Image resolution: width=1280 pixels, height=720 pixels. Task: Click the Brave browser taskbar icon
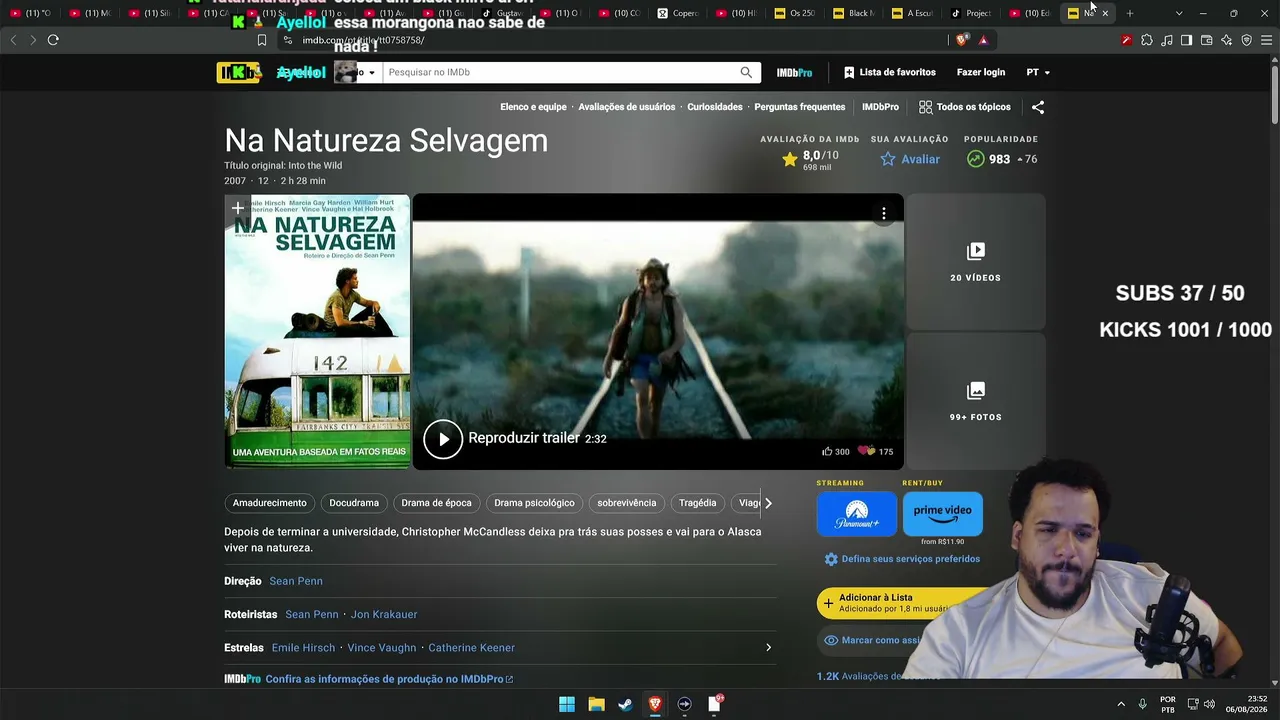[655, 704]
